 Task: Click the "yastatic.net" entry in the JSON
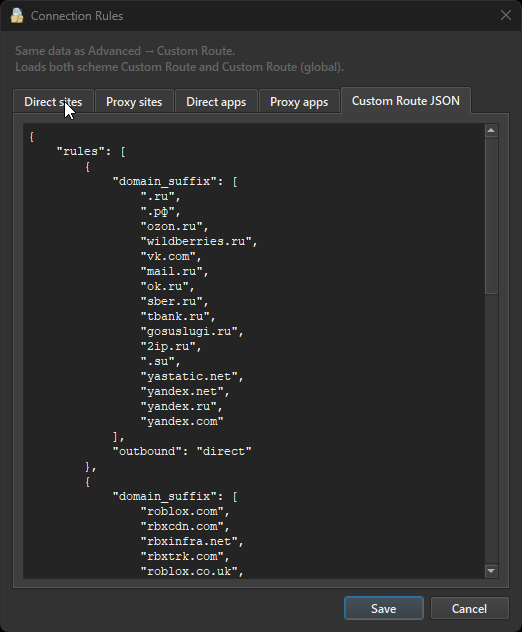point(192,376)
